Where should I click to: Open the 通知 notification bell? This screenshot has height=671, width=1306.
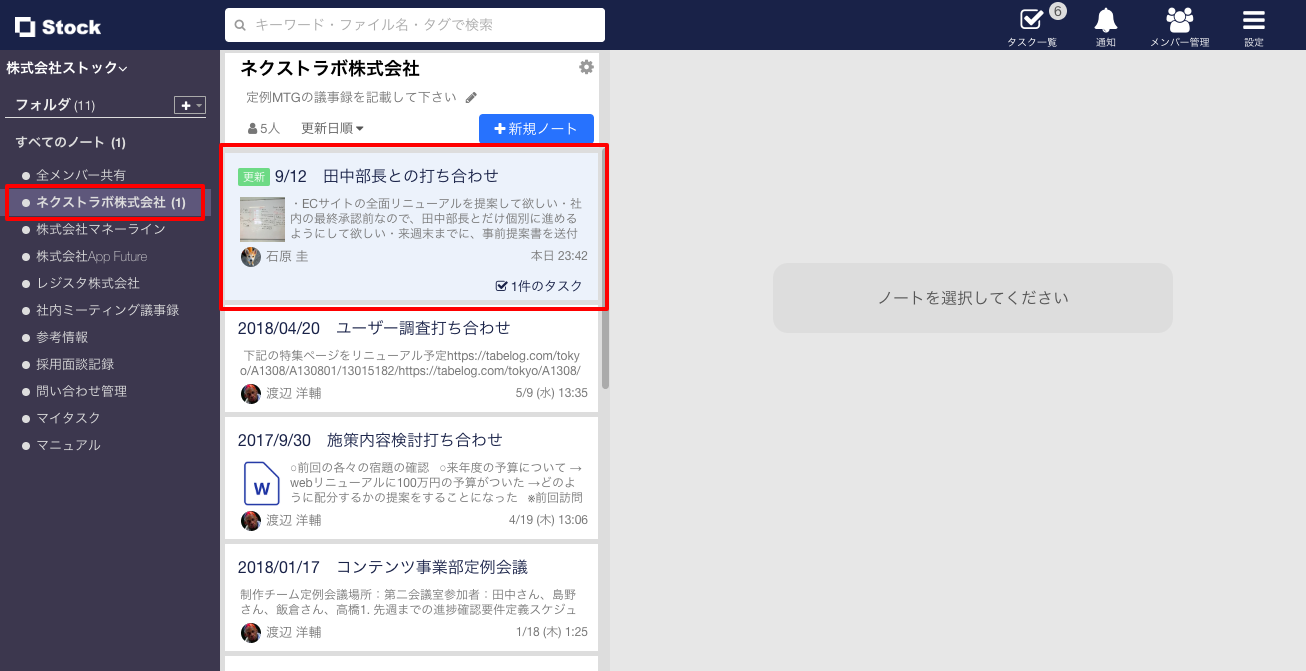click(x=1105, y=21)
